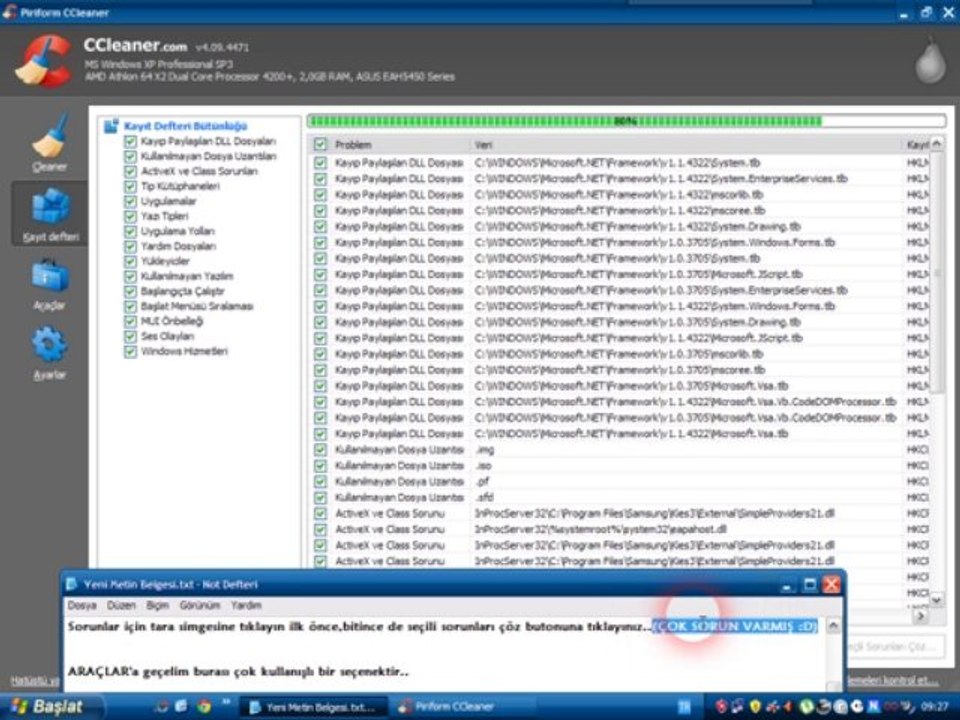Toggle Yükleyiciler checkbox
This screenshot has height=720, width=960.
click(x=130, y=261)
